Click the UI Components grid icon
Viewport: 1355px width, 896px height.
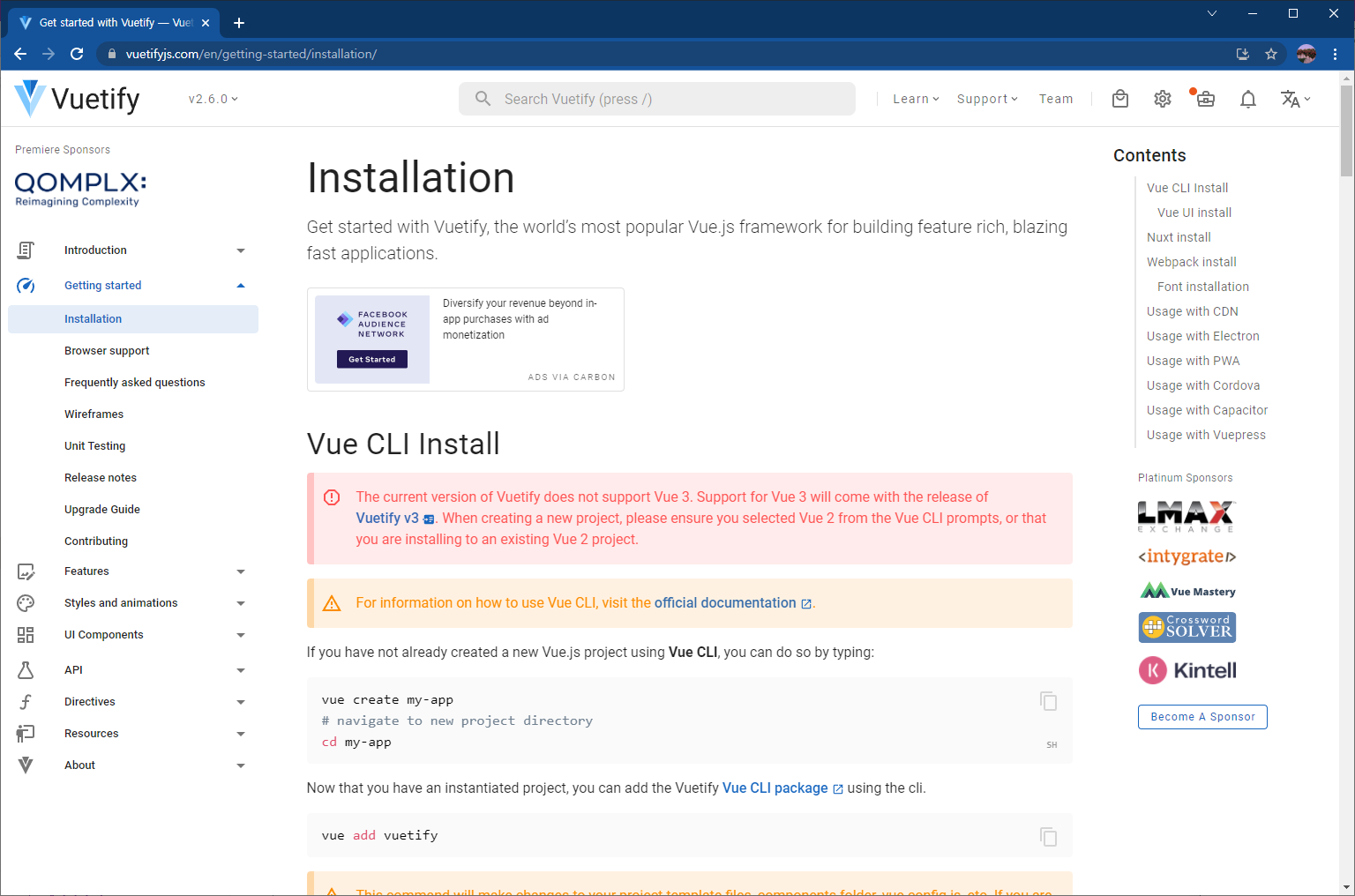[x=26, y=635]
